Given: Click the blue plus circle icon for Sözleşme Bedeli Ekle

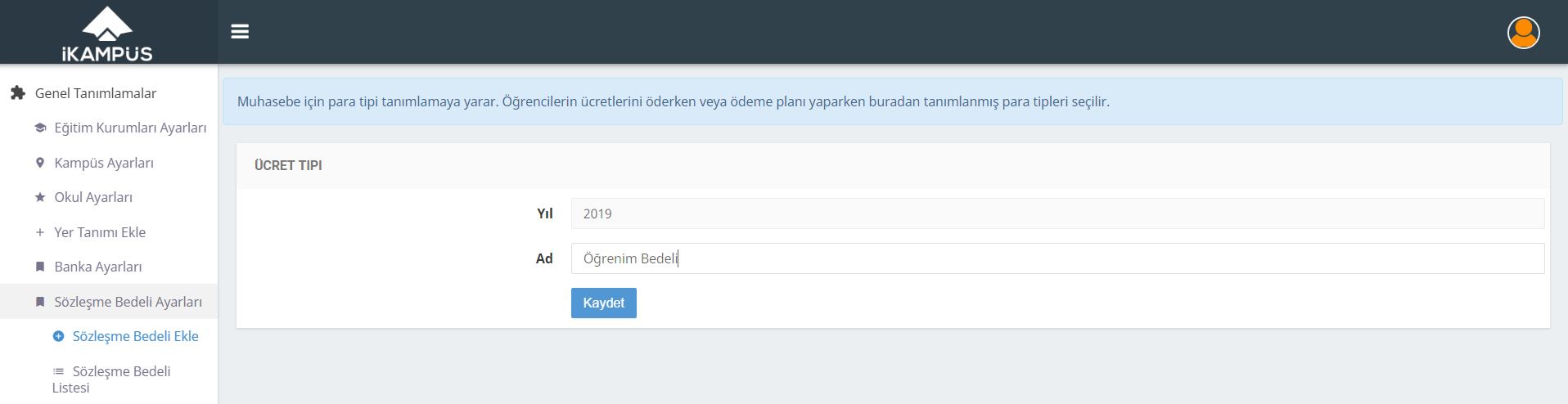Looking at the screenshot, I should [x=58, y=336].
